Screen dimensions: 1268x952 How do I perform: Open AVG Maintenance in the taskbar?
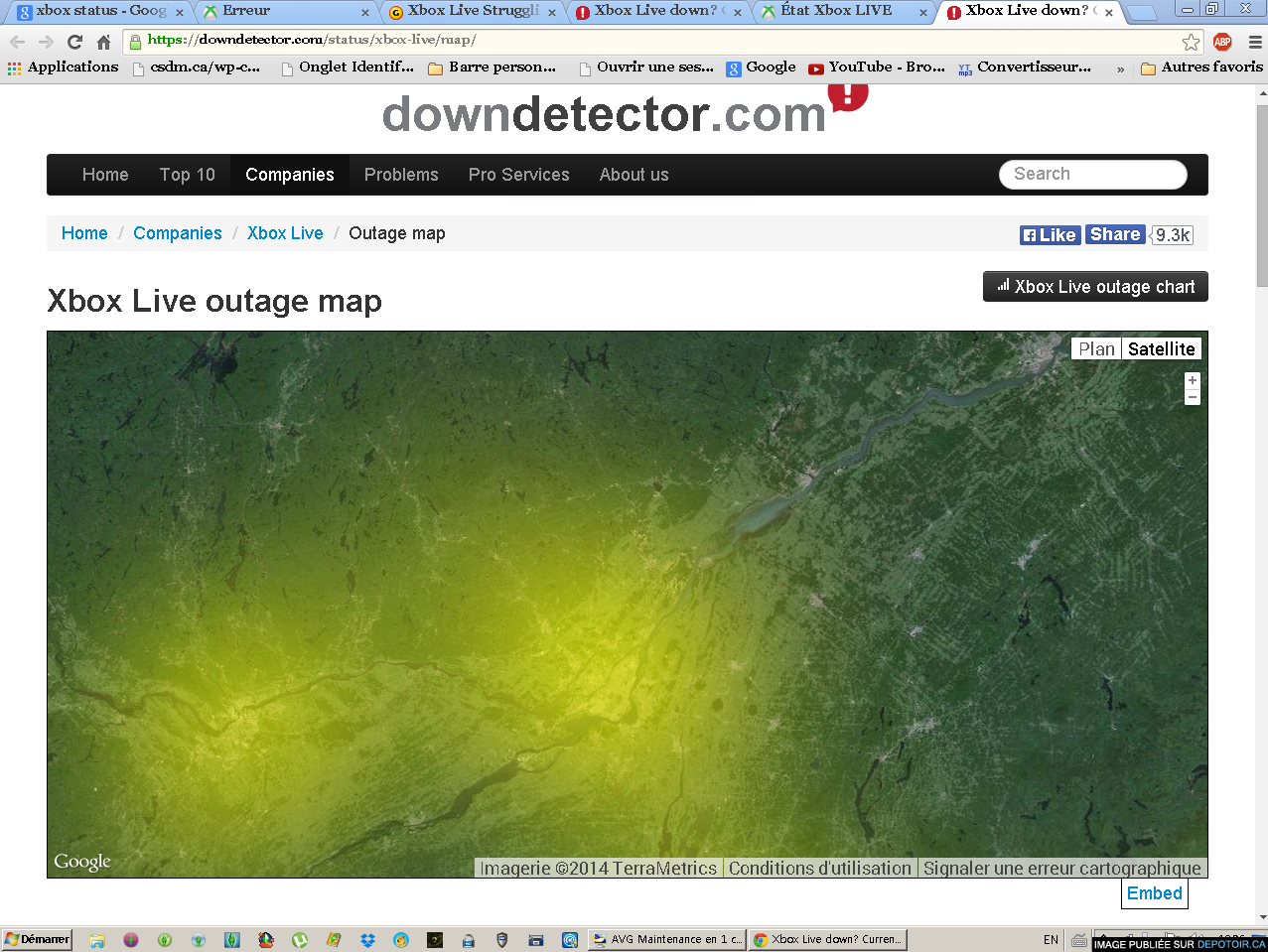[666, 939]
